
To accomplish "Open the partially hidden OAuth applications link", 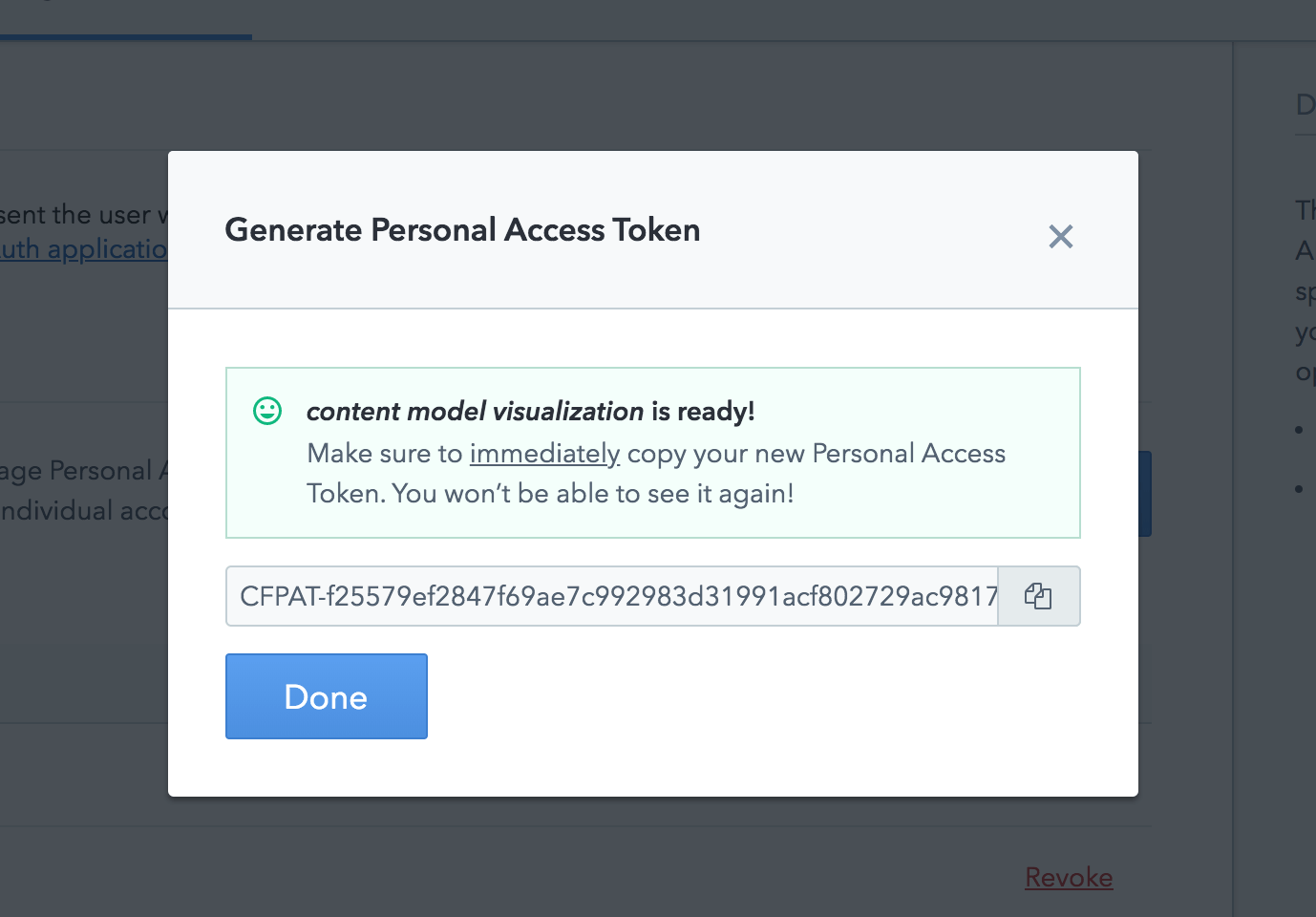I will tap(84, 249).
